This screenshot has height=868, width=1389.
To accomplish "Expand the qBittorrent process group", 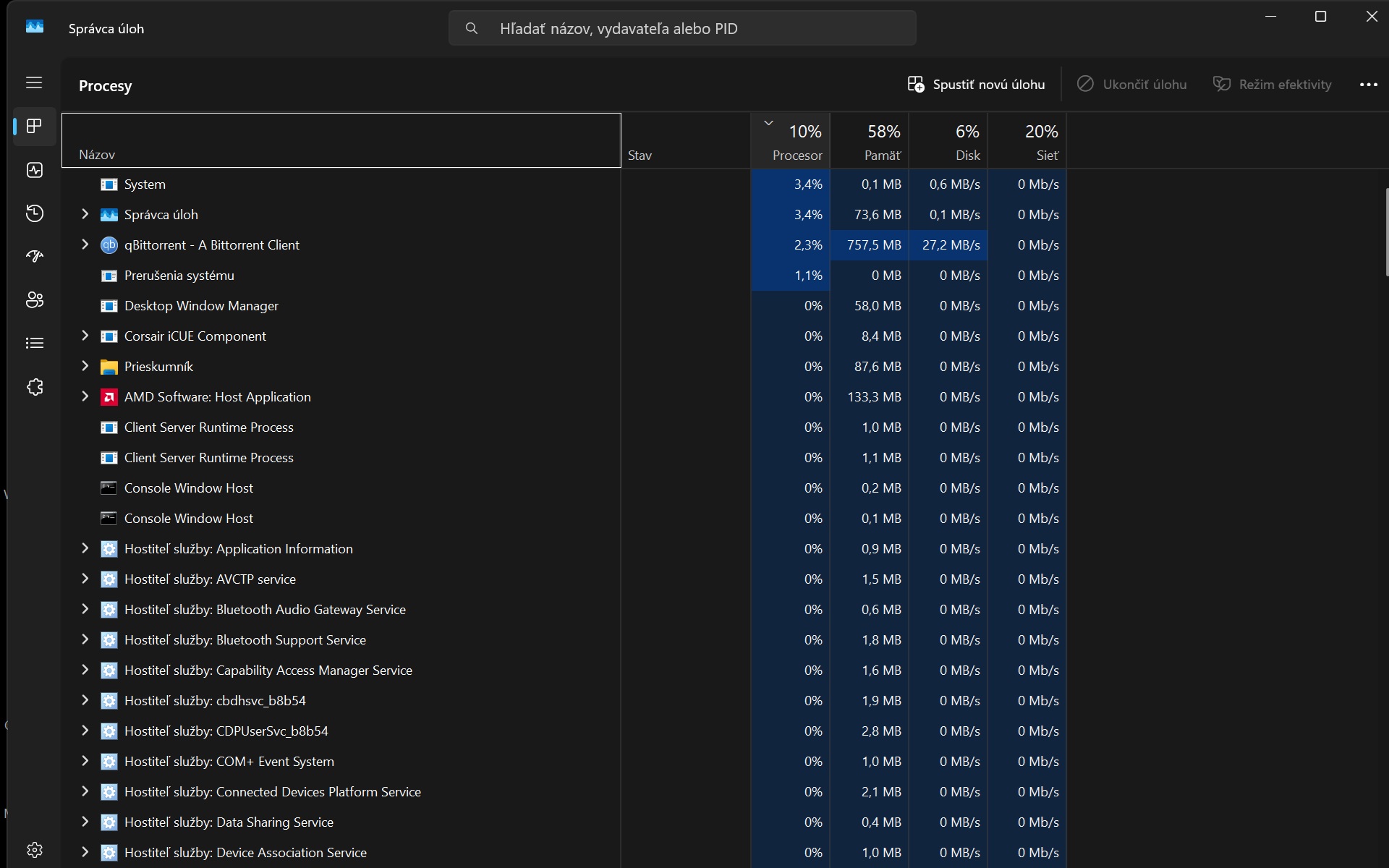I will tap(85, 244).
